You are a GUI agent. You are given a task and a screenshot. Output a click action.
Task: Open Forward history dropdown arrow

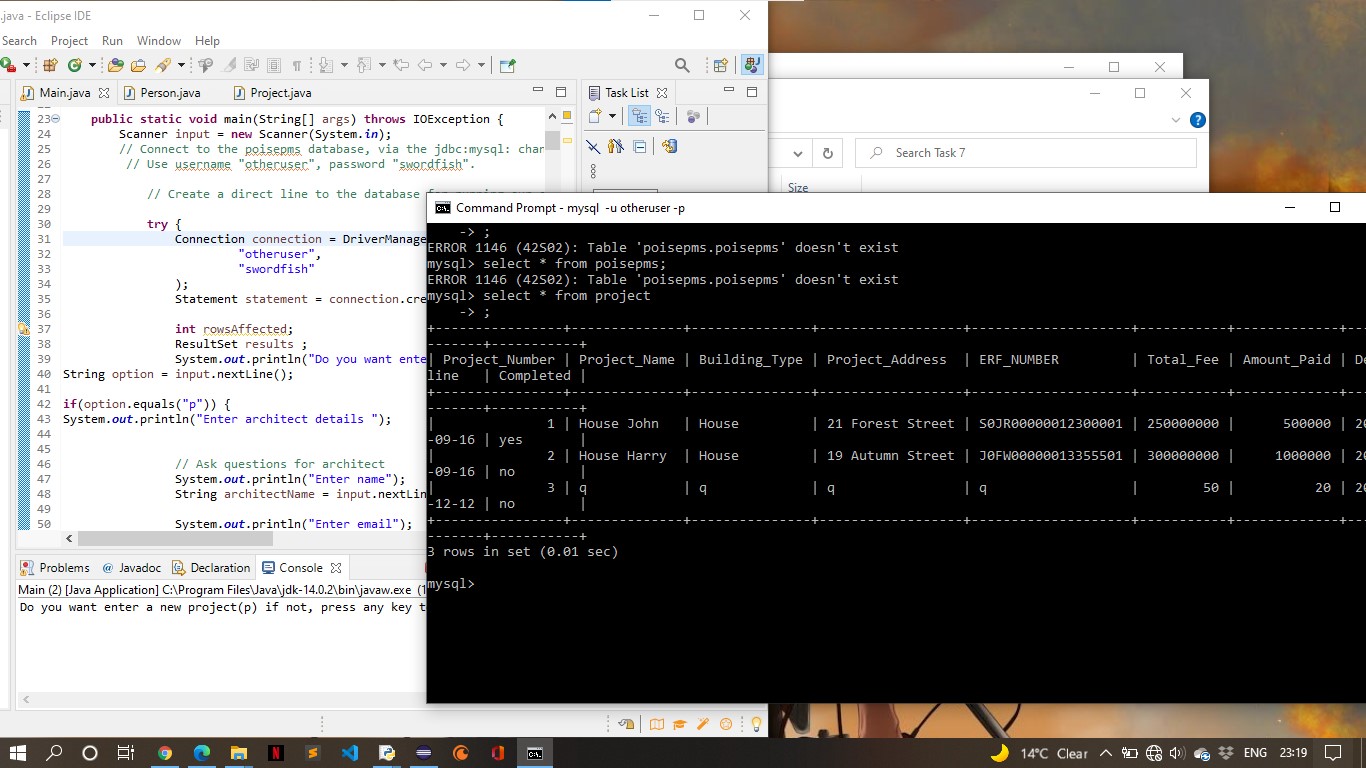click(481, 65)
